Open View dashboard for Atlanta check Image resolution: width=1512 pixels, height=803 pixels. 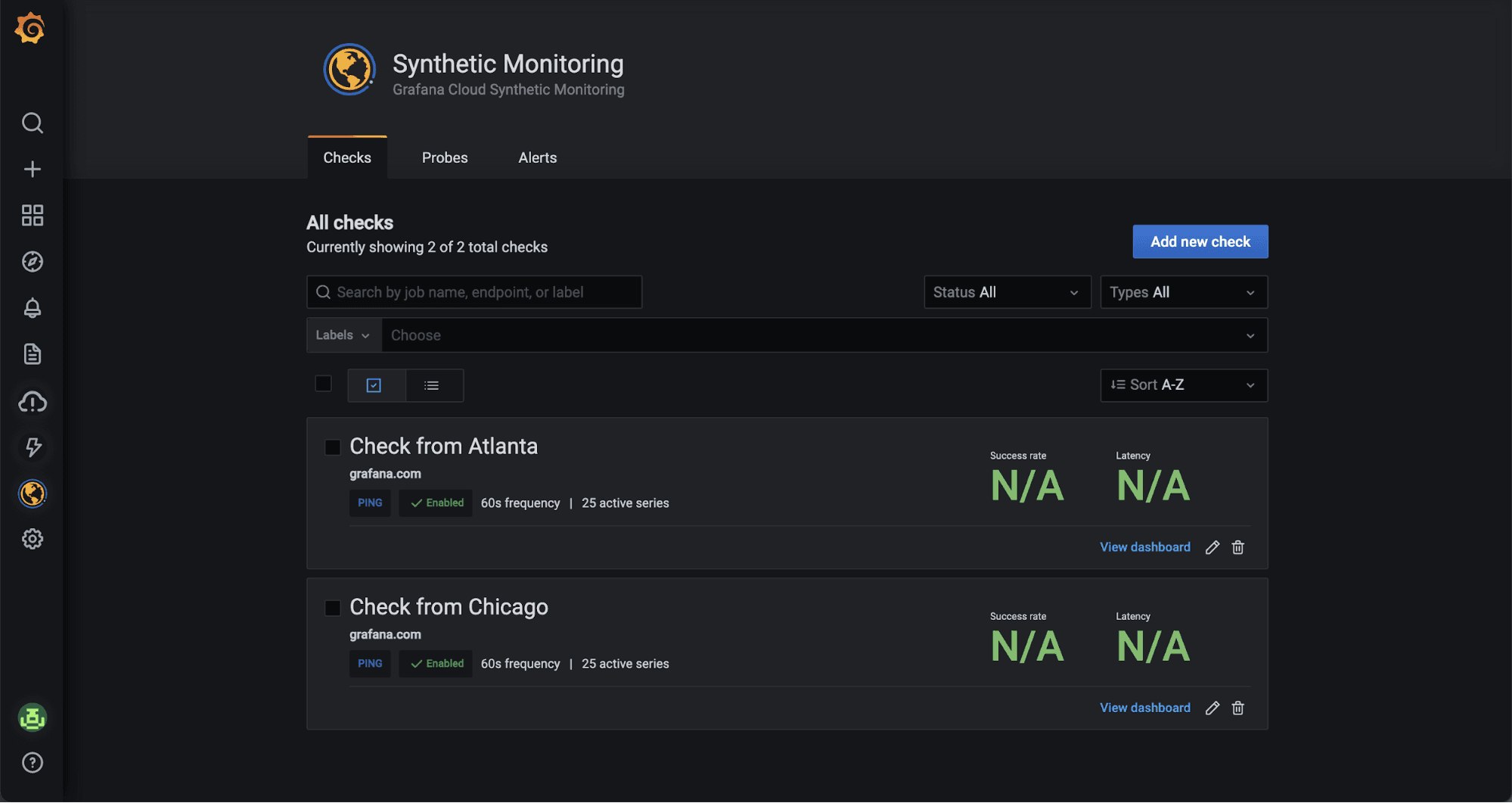click(x=1144, y=547)
